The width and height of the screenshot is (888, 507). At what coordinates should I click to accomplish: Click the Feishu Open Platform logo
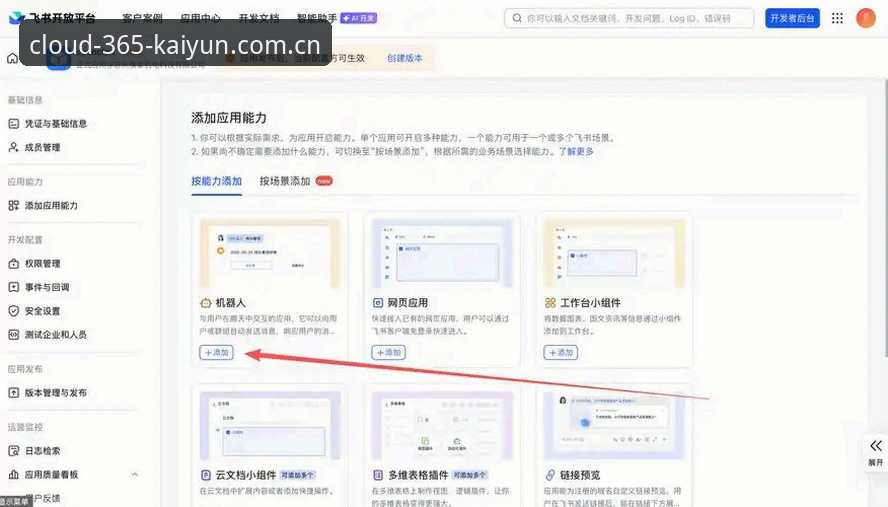(x=52, y=18)
